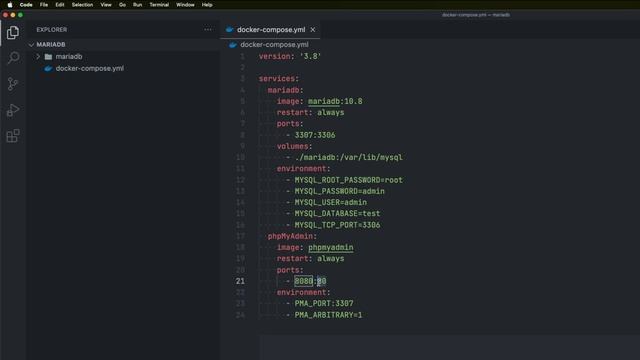Open the Run and Debug view
The height and width of the screenshot is (360, 640).
coord(13,110)
